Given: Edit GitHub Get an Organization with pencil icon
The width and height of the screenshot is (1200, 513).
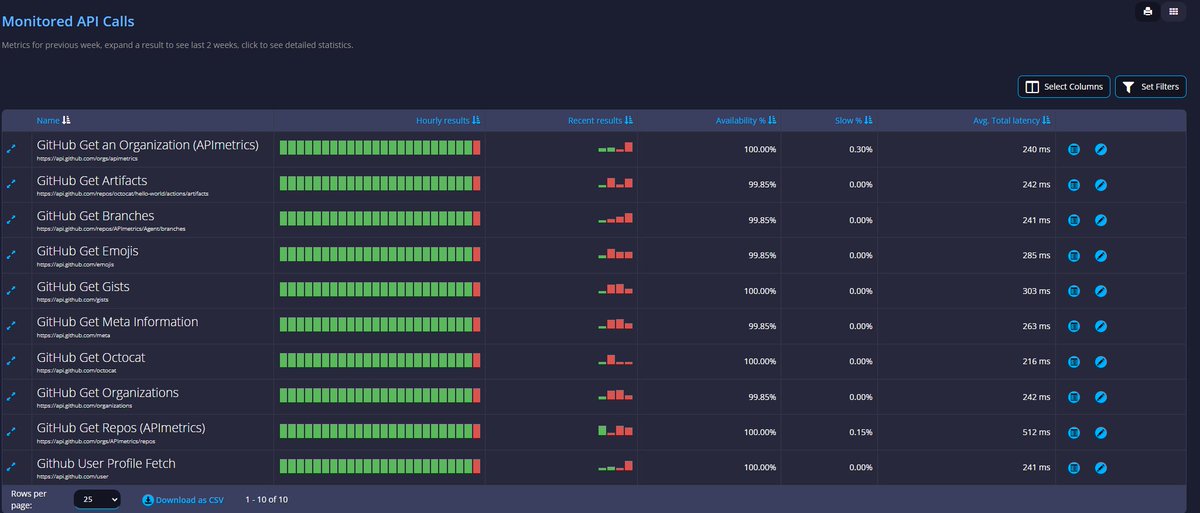Looking at the screenshot, I should [x=1101, y=149].
